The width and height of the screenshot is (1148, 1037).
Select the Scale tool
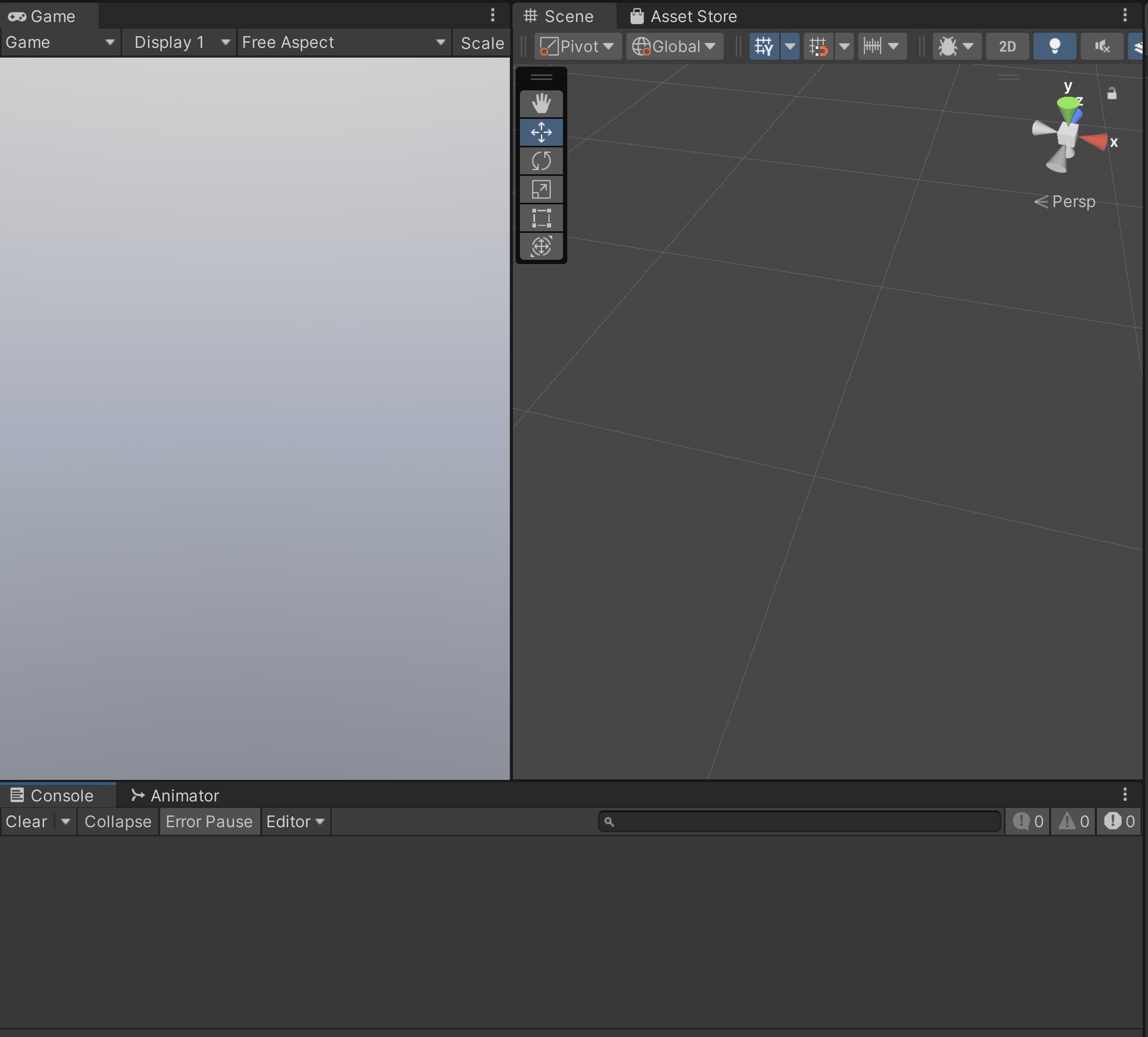(541, 189)
